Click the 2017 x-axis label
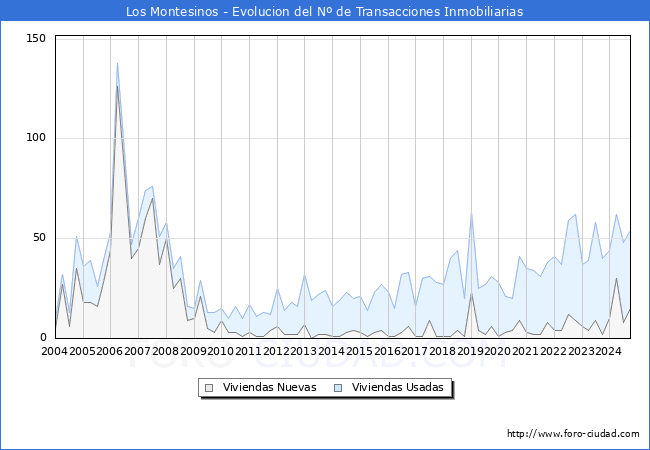 (415, 351)
